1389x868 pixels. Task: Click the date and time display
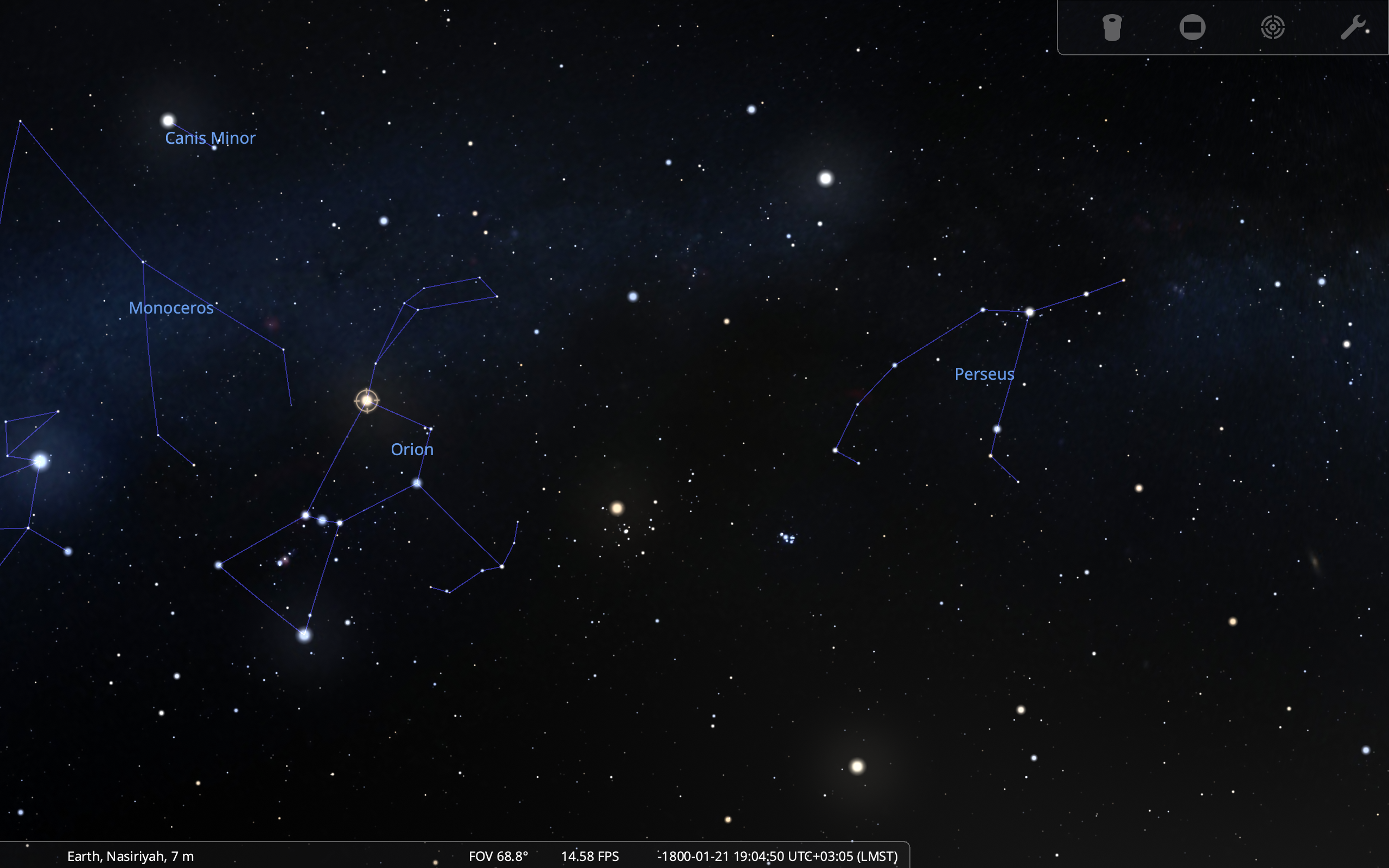point(778,856)
